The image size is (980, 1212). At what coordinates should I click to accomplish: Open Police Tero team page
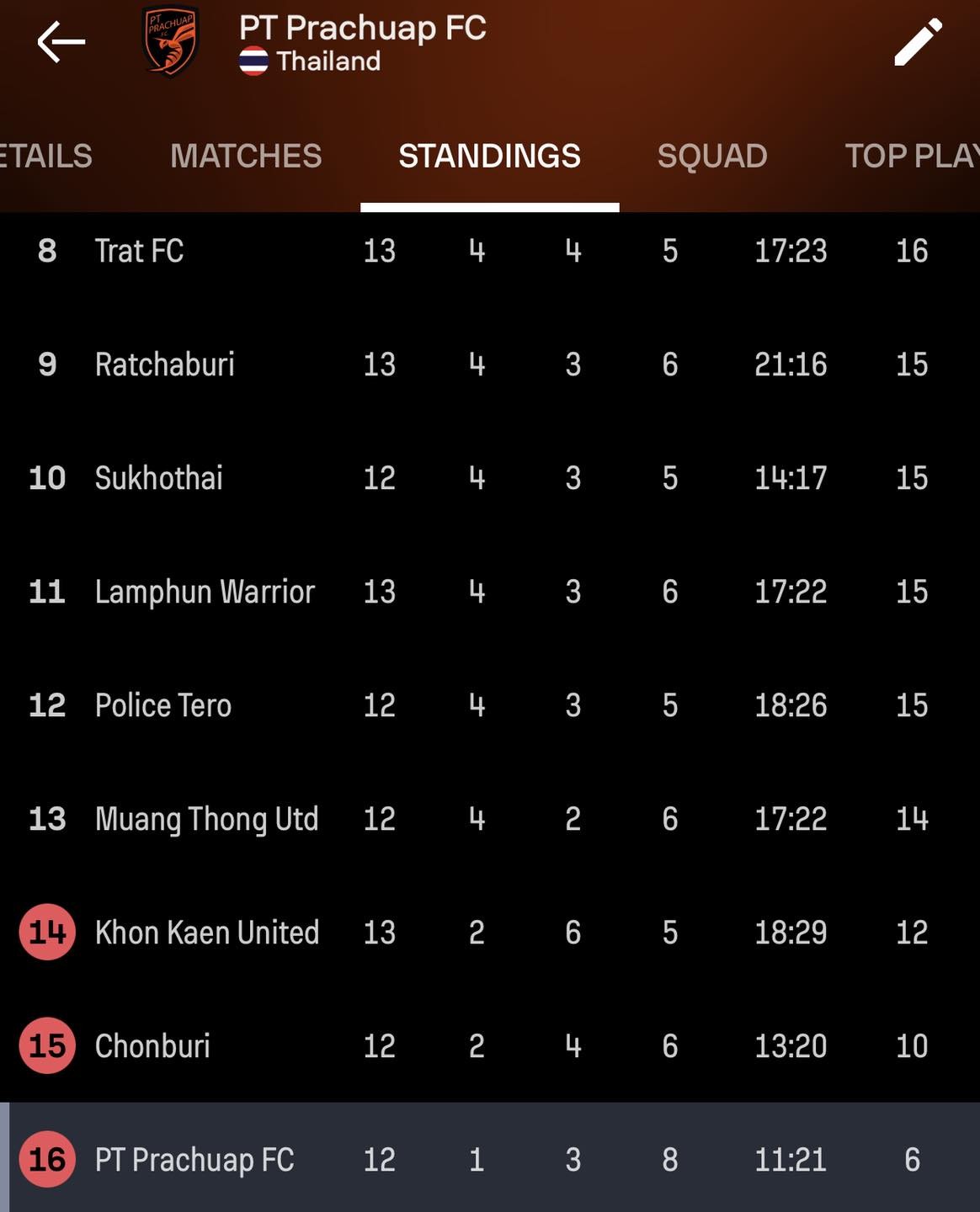(x=162, y=705)
